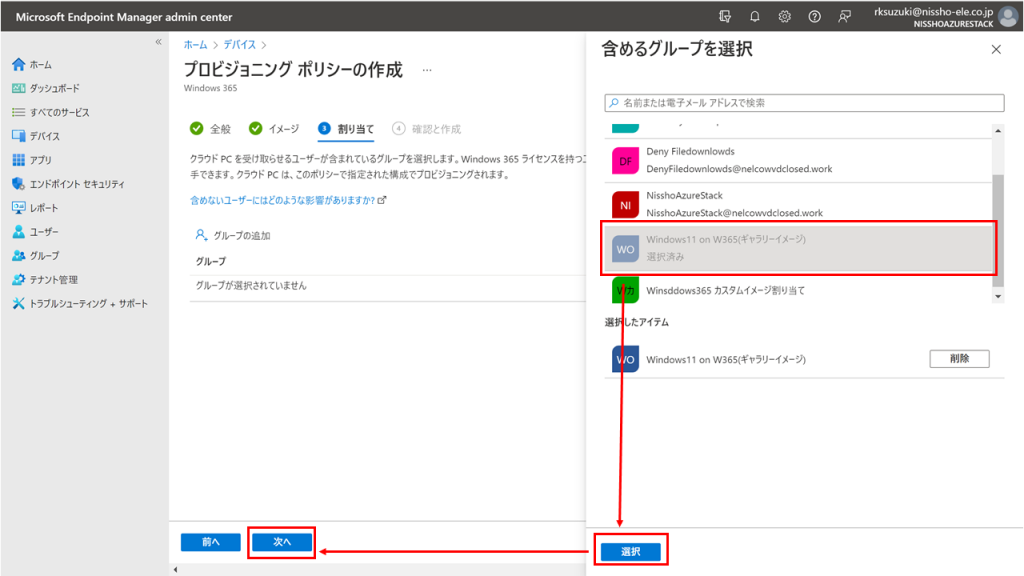Open ダッシュボード in sidebar
1024x576 pixels.
point(46,88)
